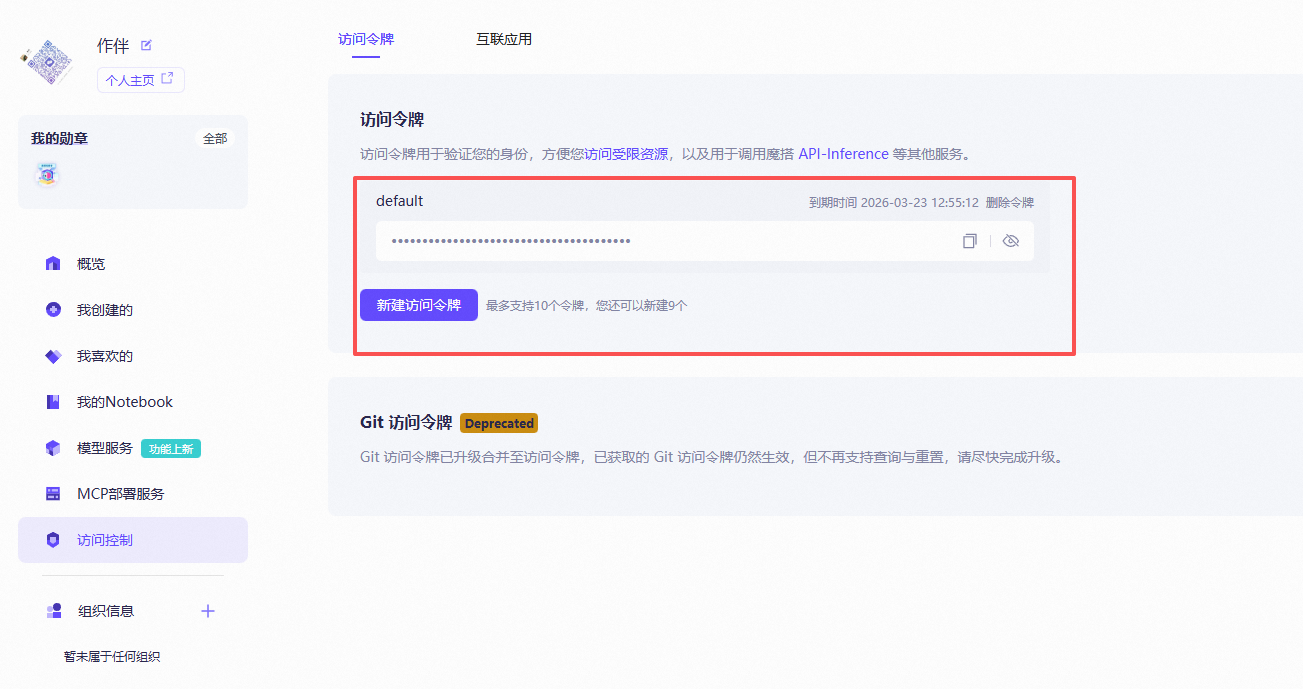The height and width of the screenshot is (689, 1303).
Task: Open 我的Notebook using its book icon
Action: (52, 401)
